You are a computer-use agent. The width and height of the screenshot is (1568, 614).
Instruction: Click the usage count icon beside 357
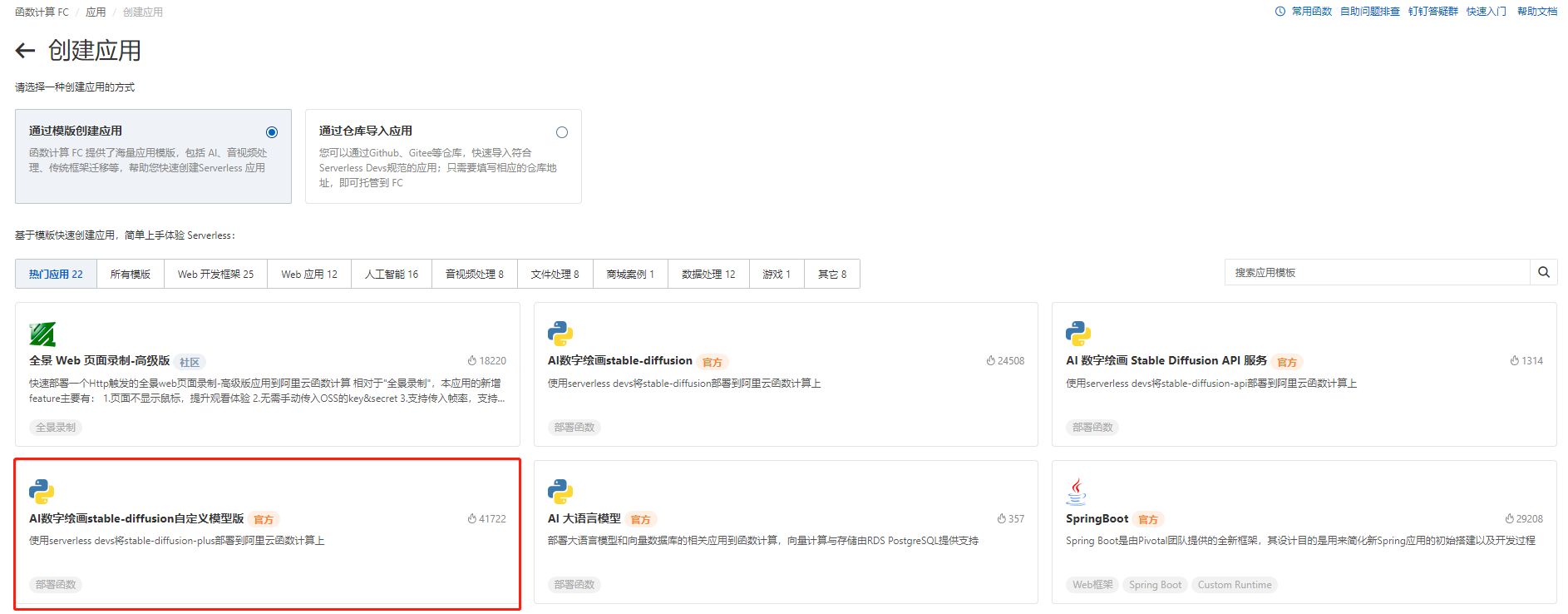pyautogui.click(x=1002, y=519)
